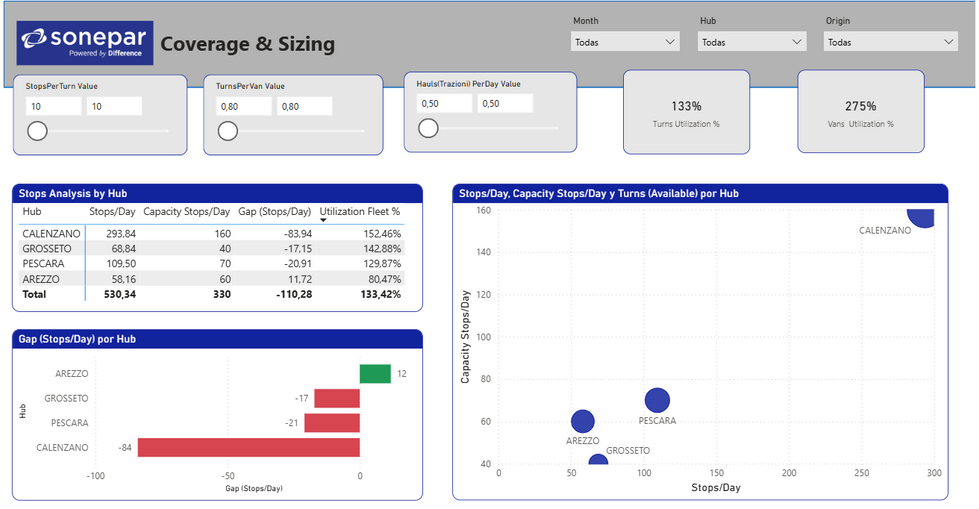Click the first Hauls PerDay value box
The width and height of the screenshot is (979, 509).
coord(445,104)
